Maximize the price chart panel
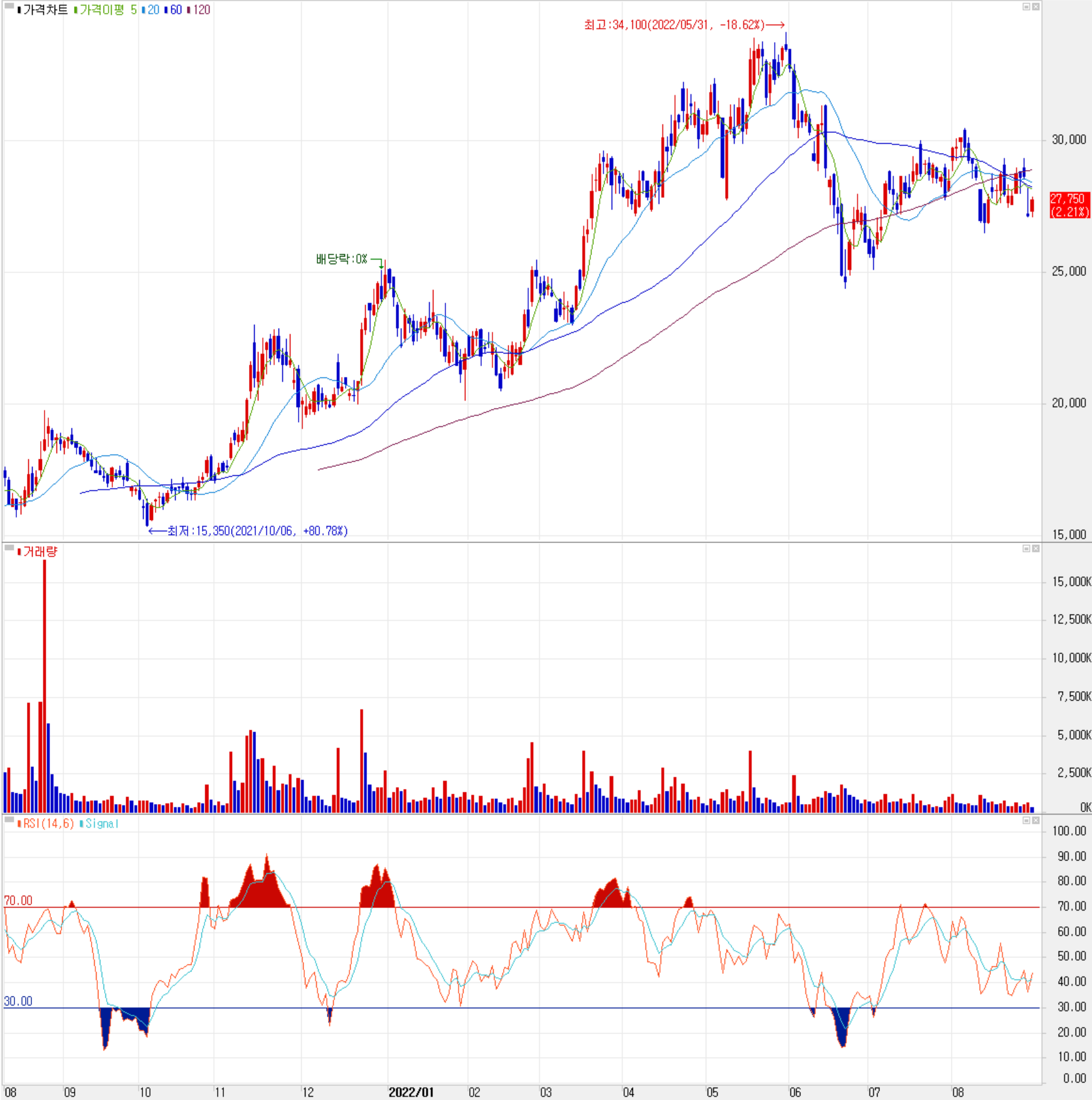 [1027, 7]
